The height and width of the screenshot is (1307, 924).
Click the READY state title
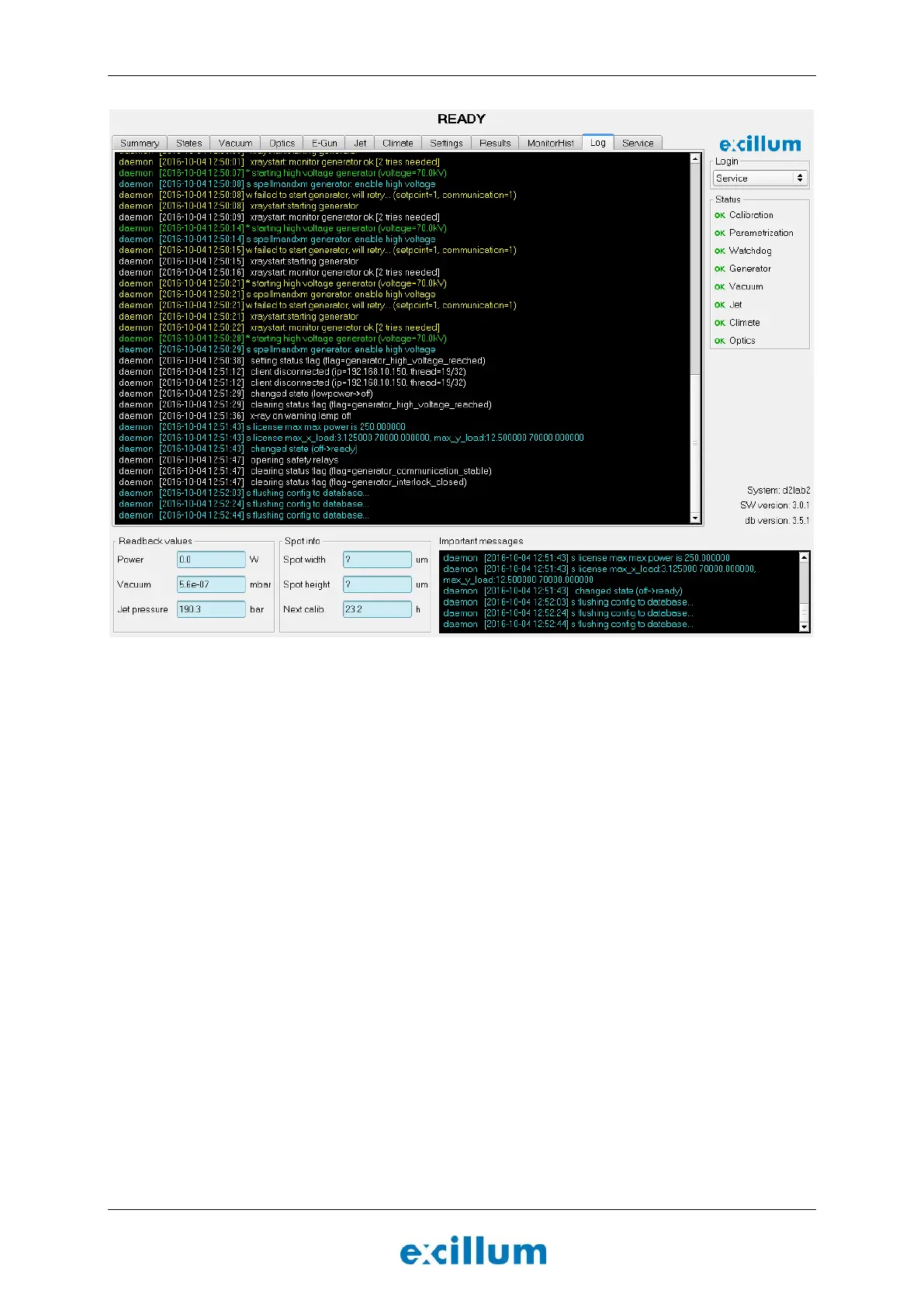tap(462, 119)
